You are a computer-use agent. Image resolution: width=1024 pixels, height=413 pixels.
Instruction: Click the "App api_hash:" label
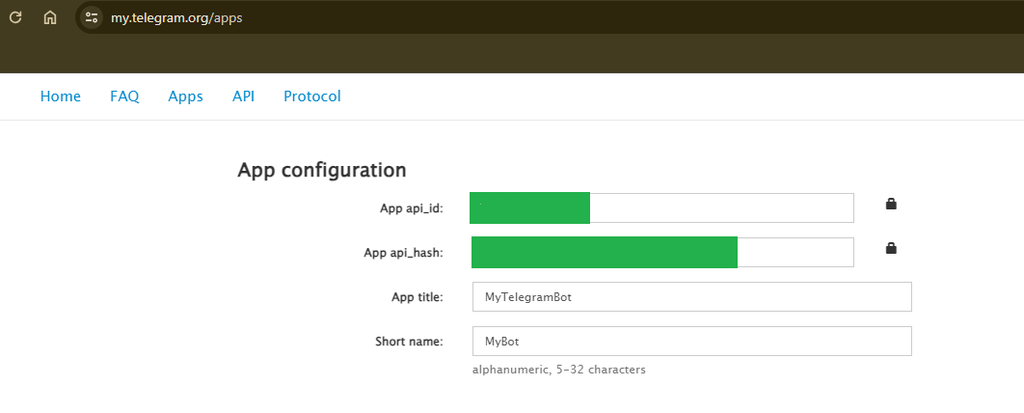(403, 253)
